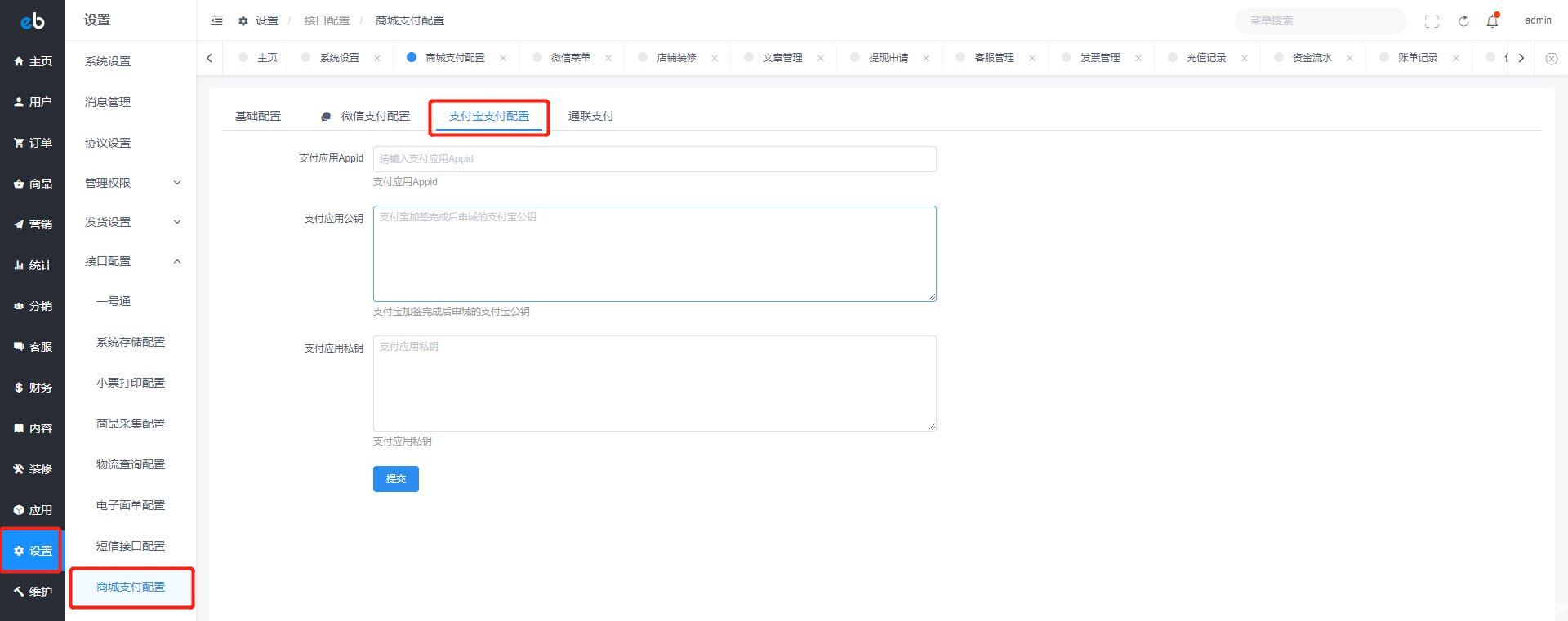Click the 菜单搜索 search box
Image resolution: width=1568 pixels, height=621 pixels.
1319,20
